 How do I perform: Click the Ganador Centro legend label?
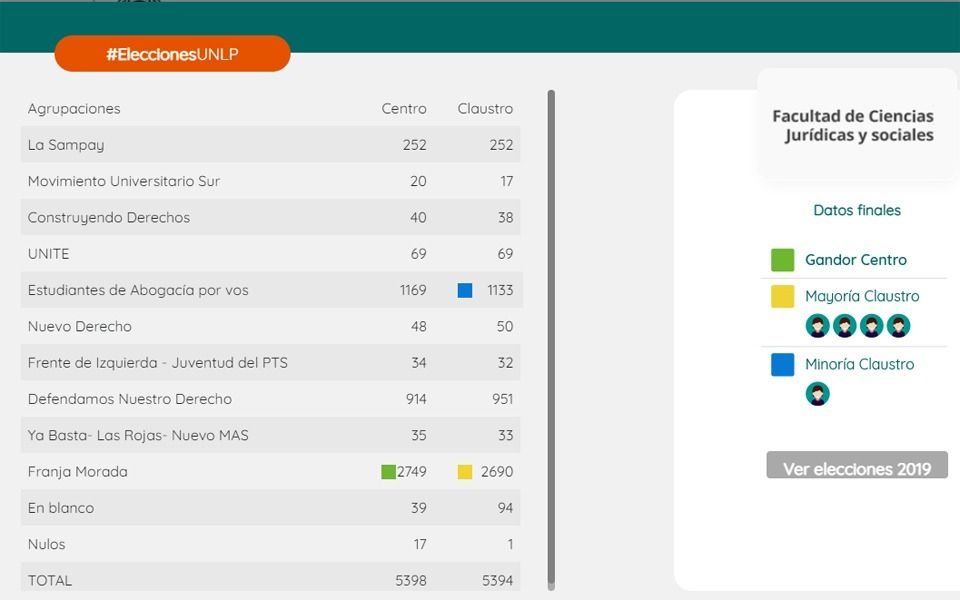(x=855, y=260)
